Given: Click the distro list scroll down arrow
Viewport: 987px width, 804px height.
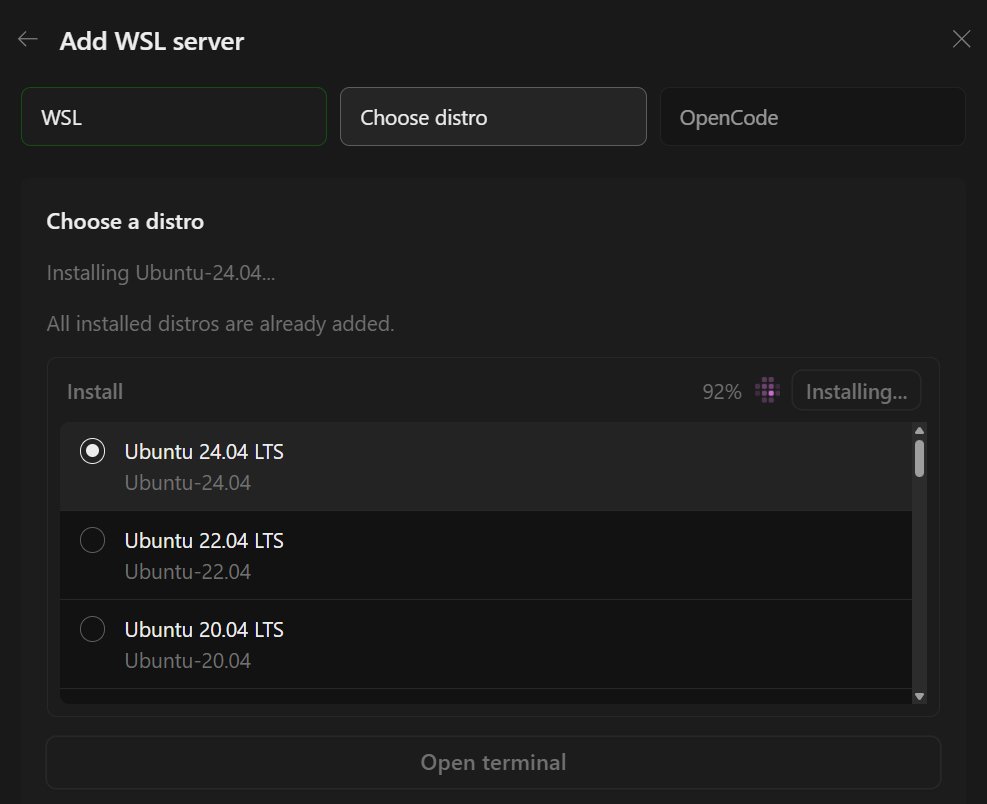Looking at the screenshot, I should click(919, 696).
